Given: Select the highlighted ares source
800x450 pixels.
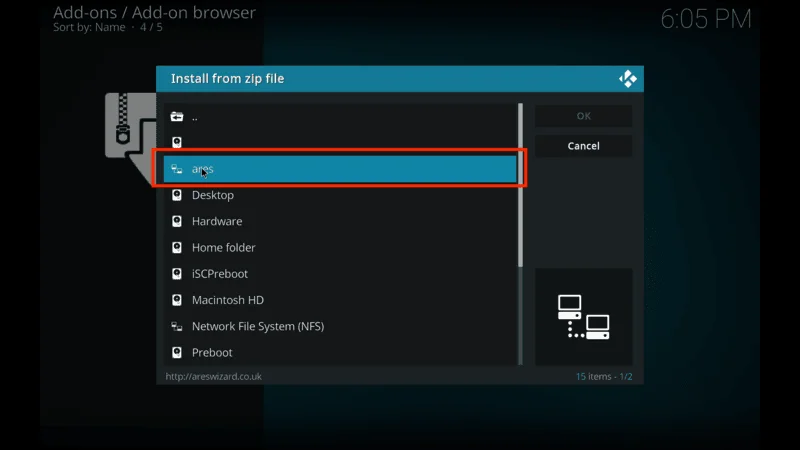Looking at the screenshot, I should pyautogui.click(x=340, y=169).
